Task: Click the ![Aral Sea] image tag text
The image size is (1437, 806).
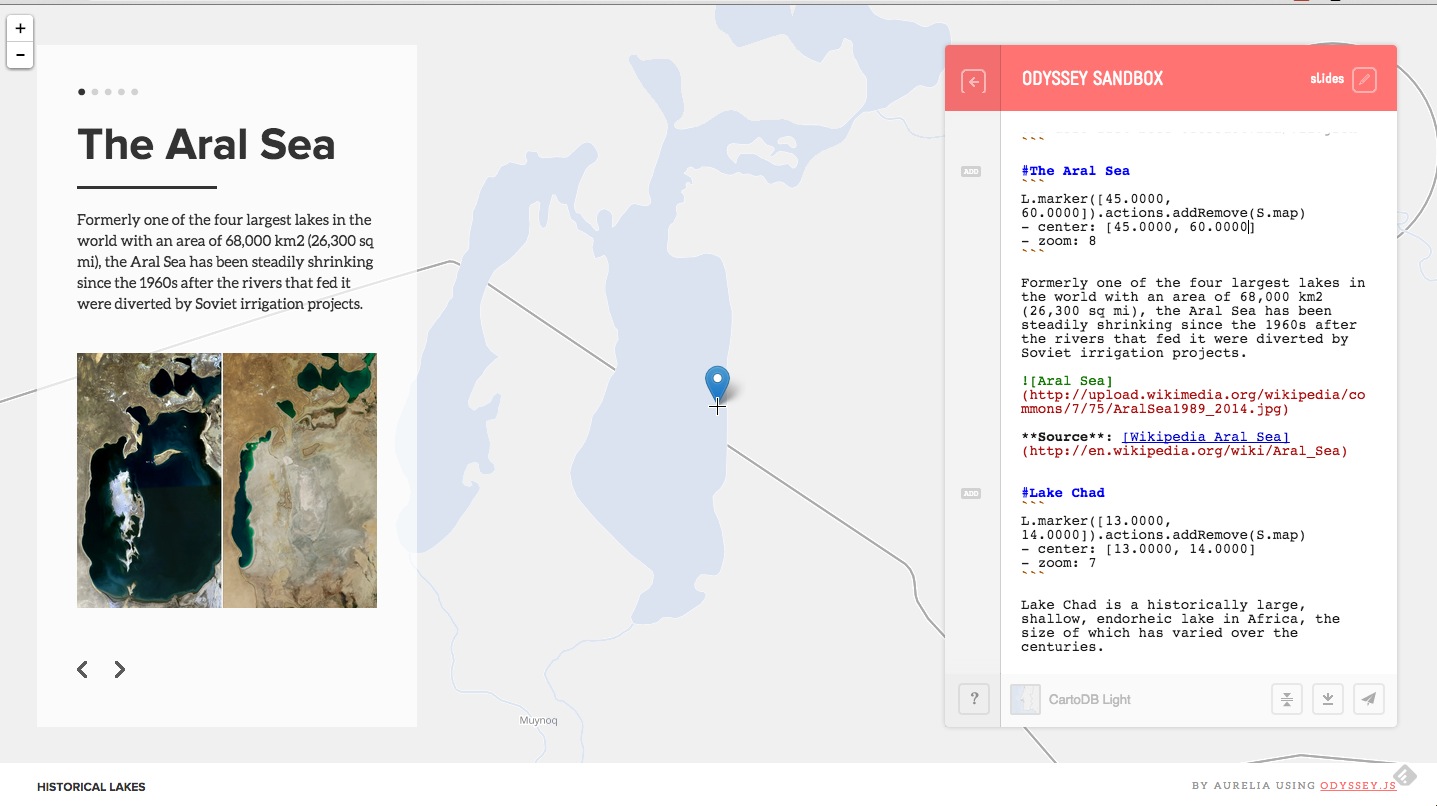Action: click(1067, 381)
